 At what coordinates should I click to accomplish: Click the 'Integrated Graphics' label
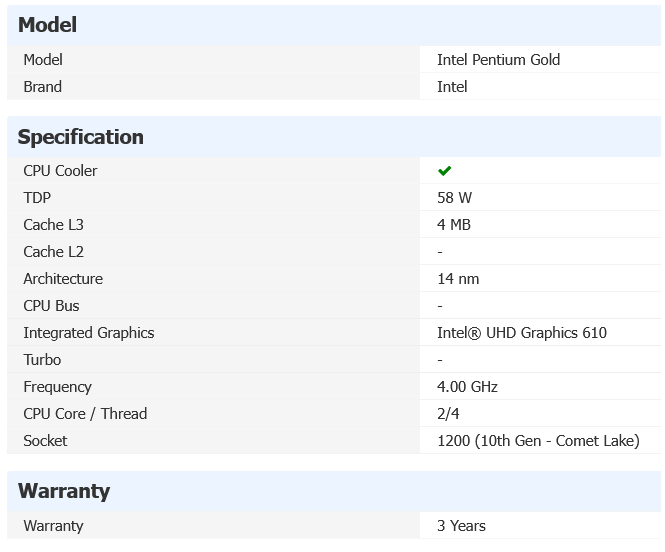coord(89,333)
